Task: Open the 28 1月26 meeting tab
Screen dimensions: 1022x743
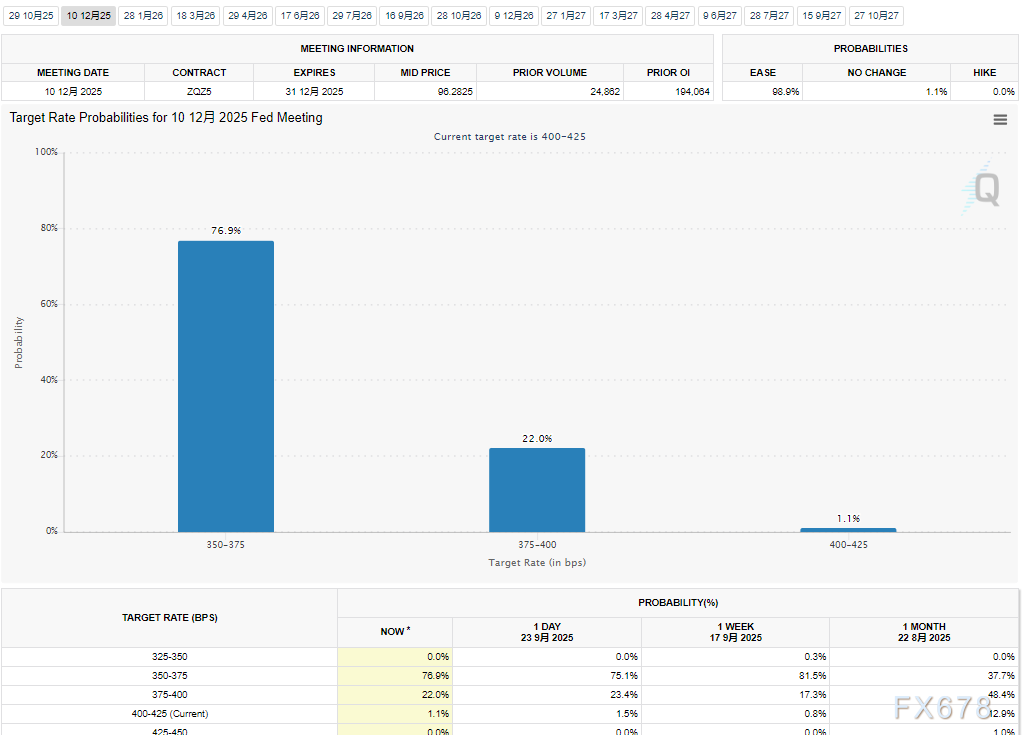Action: [x=143, y=16]
